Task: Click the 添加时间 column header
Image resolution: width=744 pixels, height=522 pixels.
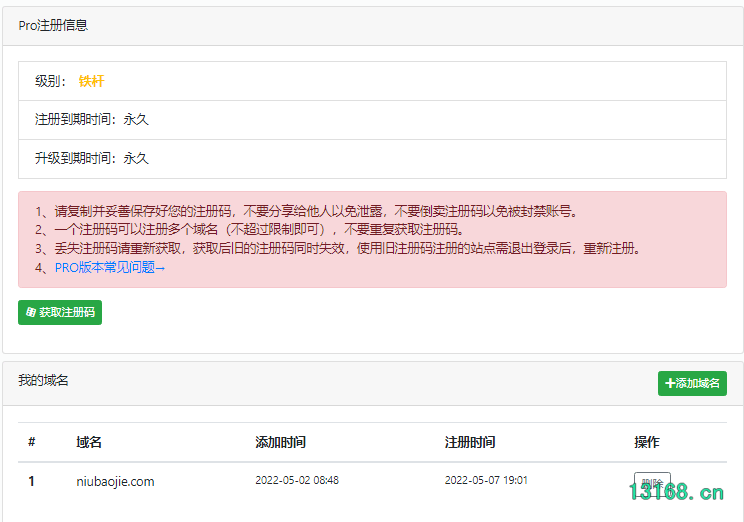Action: (280, 442)
